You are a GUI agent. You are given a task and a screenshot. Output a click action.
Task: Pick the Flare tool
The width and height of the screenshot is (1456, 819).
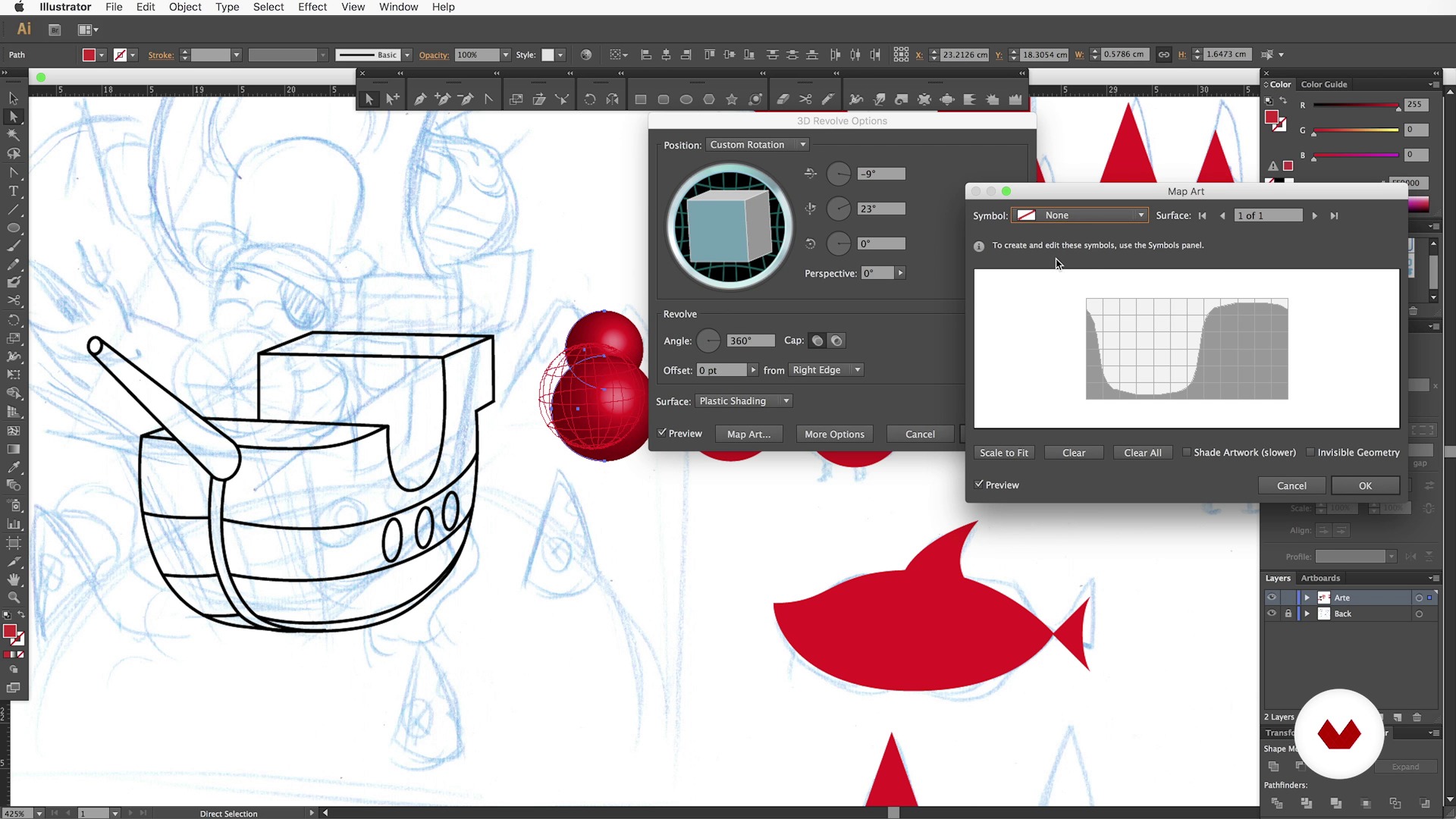coord(755,99)
